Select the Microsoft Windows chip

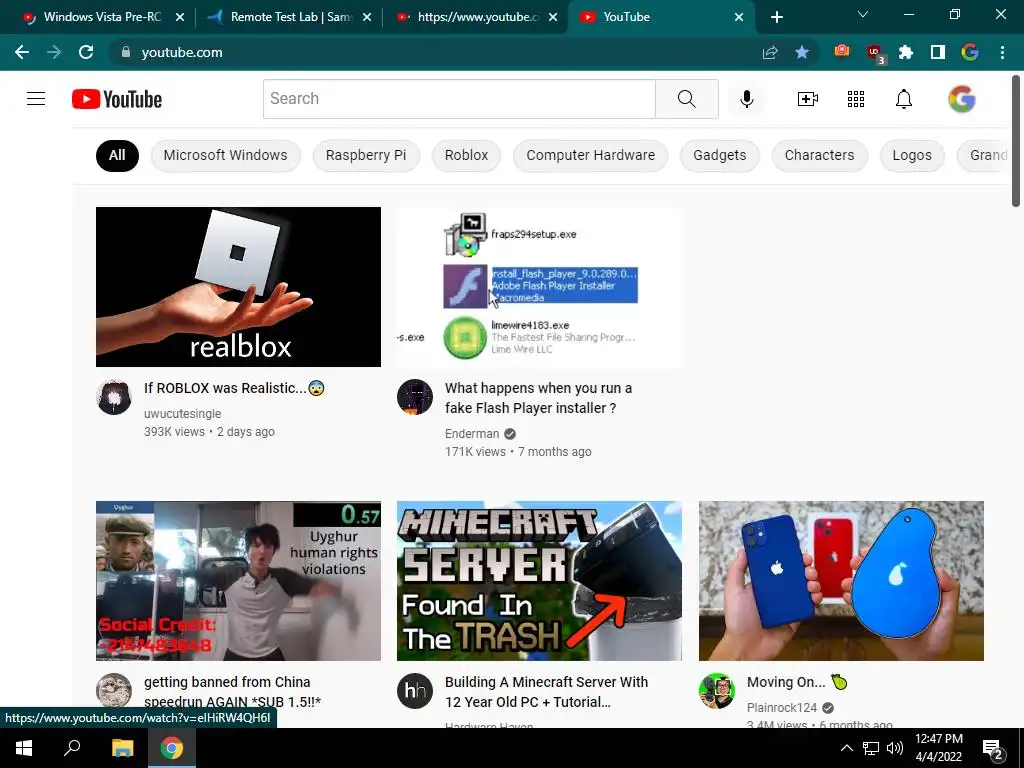click(x=225, y=155)
